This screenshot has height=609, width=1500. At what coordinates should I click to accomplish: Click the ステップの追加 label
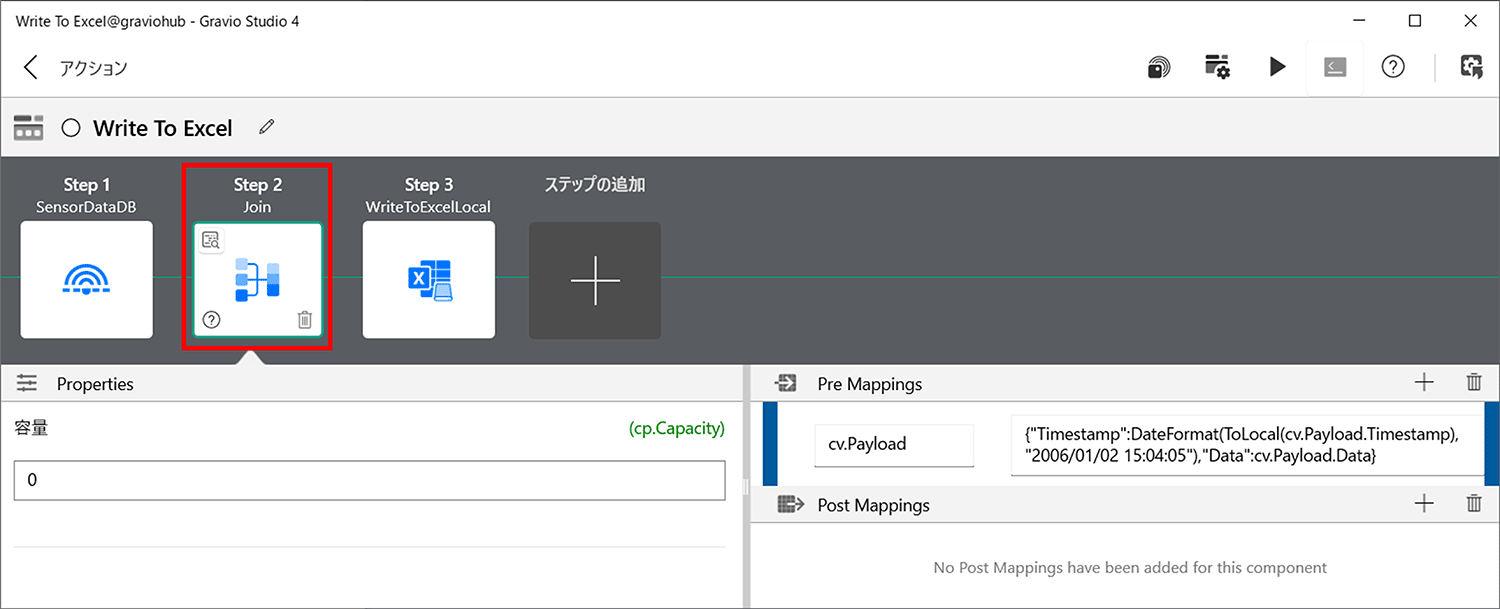click(x=595, y=185)
